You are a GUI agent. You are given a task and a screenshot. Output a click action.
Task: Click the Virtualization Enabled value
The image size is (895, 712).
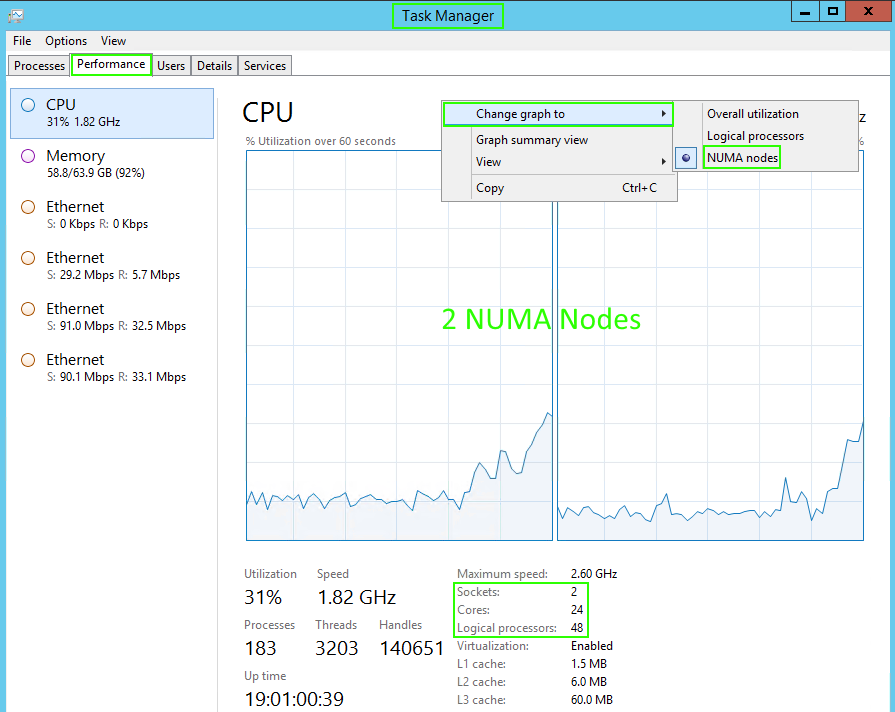pyautogui.click(x=591, y=646)
